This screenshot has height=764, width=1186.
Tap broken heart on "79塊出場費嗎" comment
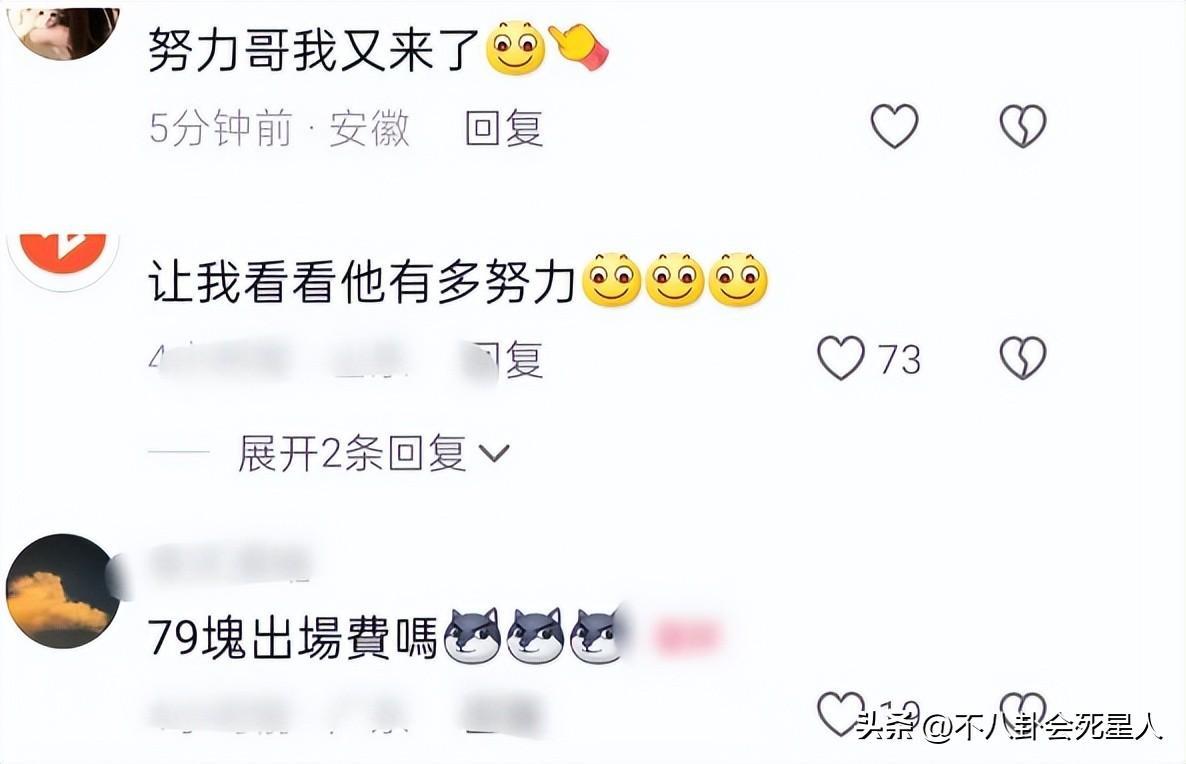[1023, 713]
